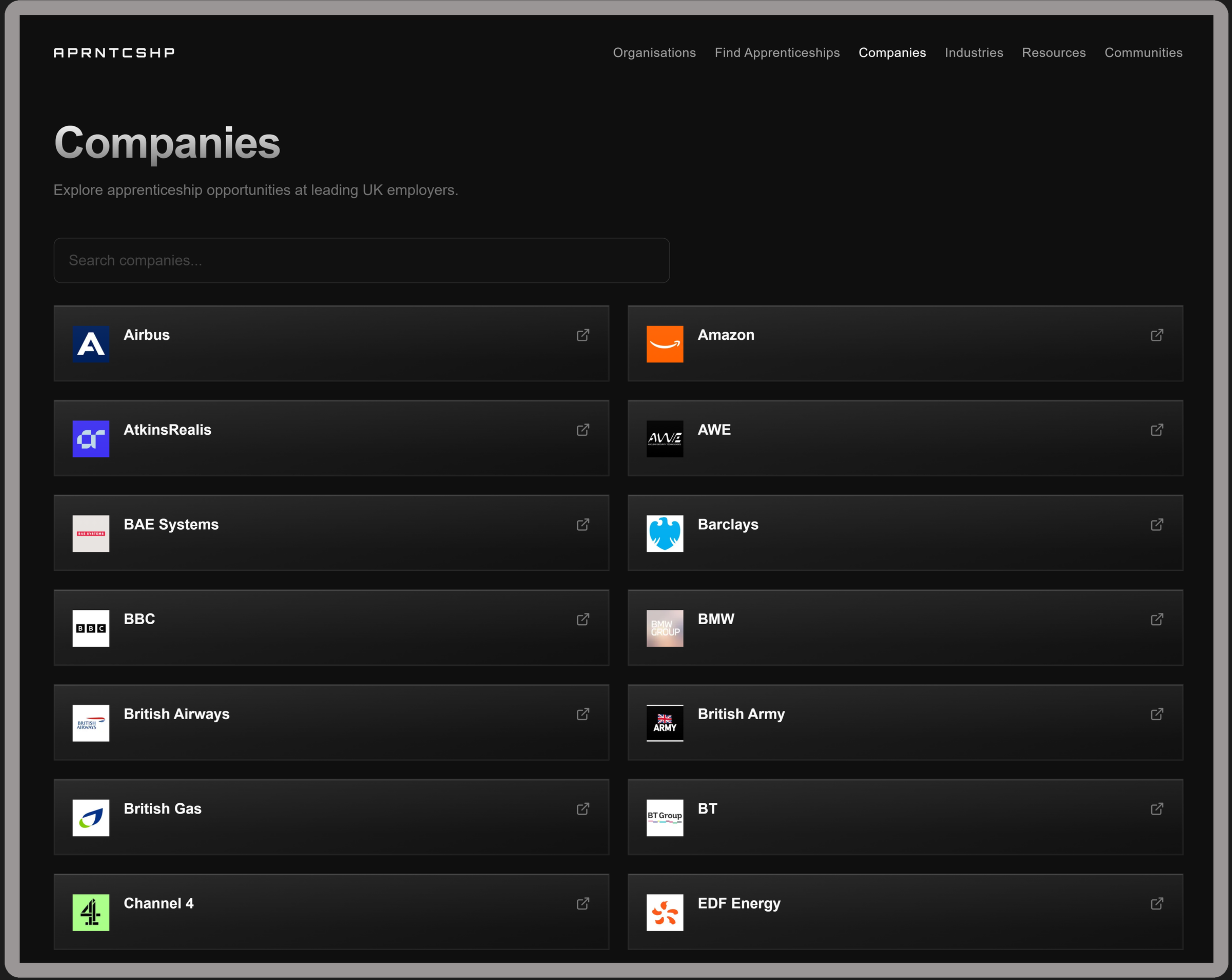This screenshot has height=980, width=1232.
Task: Go to Find Apprenticeships page
Action: point(777,52)
